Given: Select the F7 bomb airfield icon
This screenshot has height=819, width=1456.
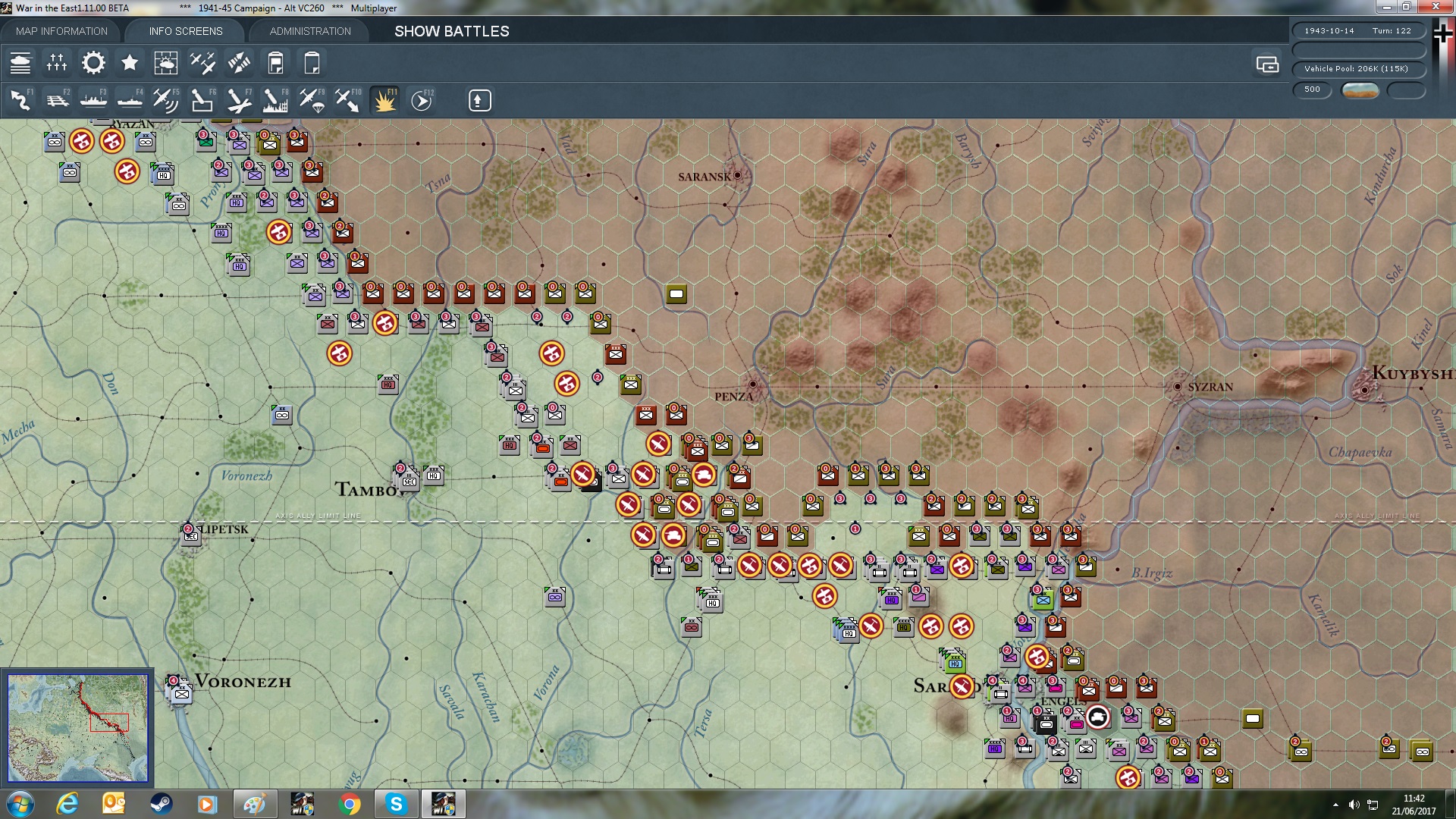Looking at the screenshot, I should pyautogui.click(x=239, y=100).
